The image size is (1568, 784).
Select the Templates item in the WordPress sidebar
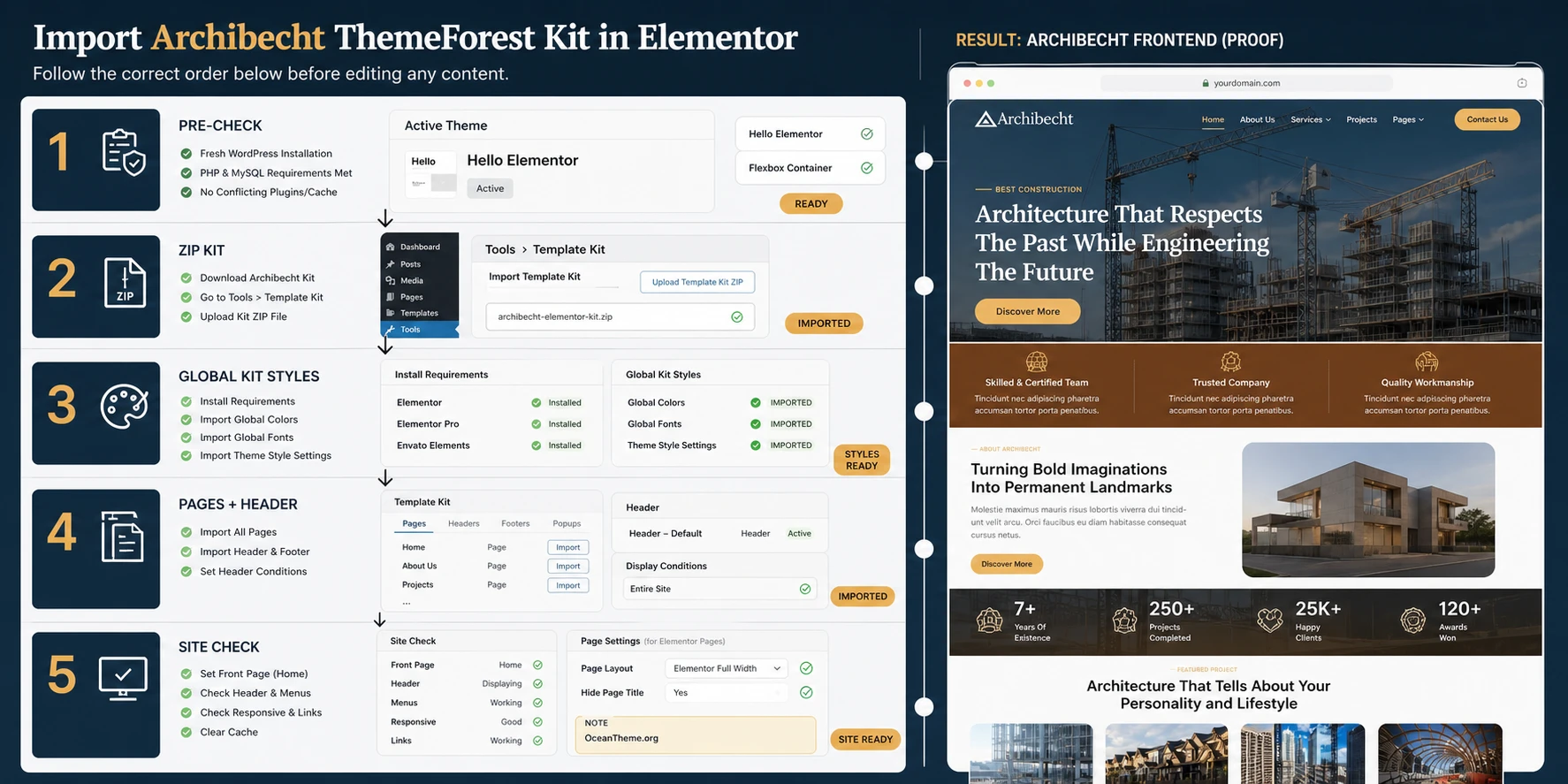point(420,313)
